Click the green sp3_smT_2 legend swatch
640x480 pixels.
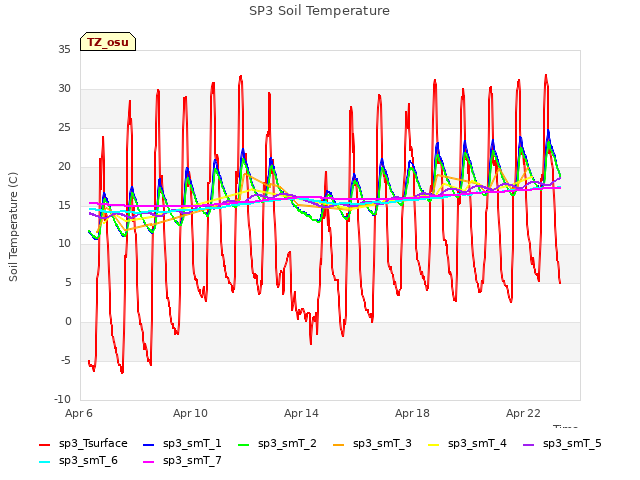point(244,444)
